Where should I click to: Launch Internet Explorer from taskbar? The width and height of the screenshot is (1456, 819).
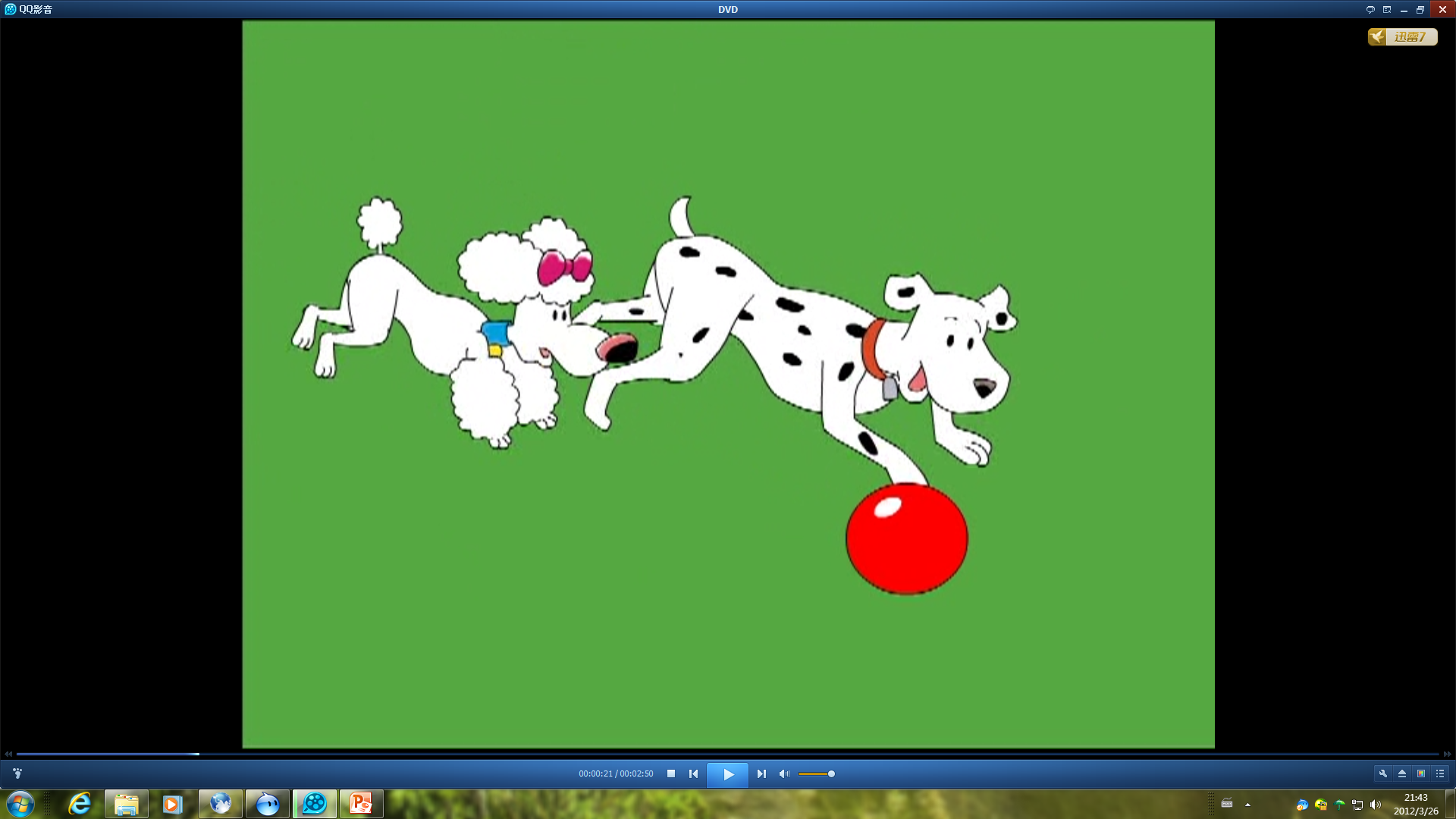point(80,804)
